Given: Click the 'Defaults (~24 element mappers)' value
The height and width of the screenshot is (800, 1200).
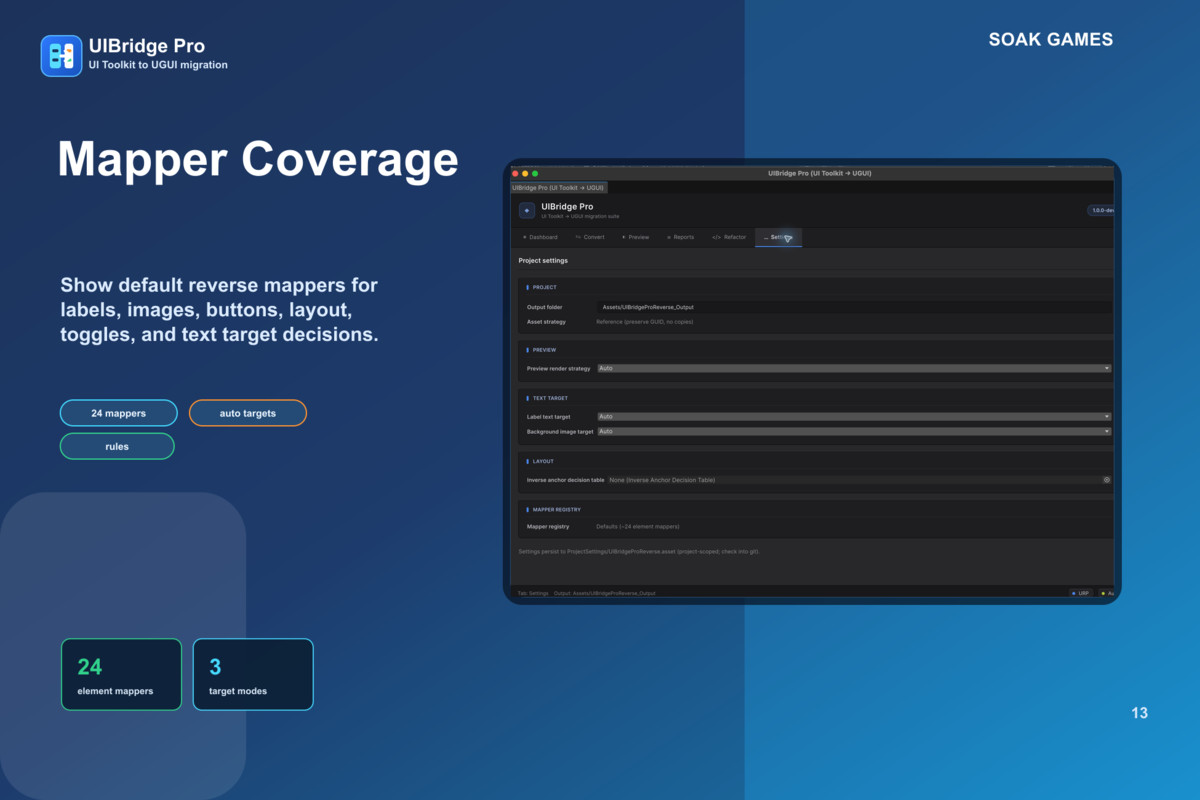Looking at the screenshot, I should point(638,526).
